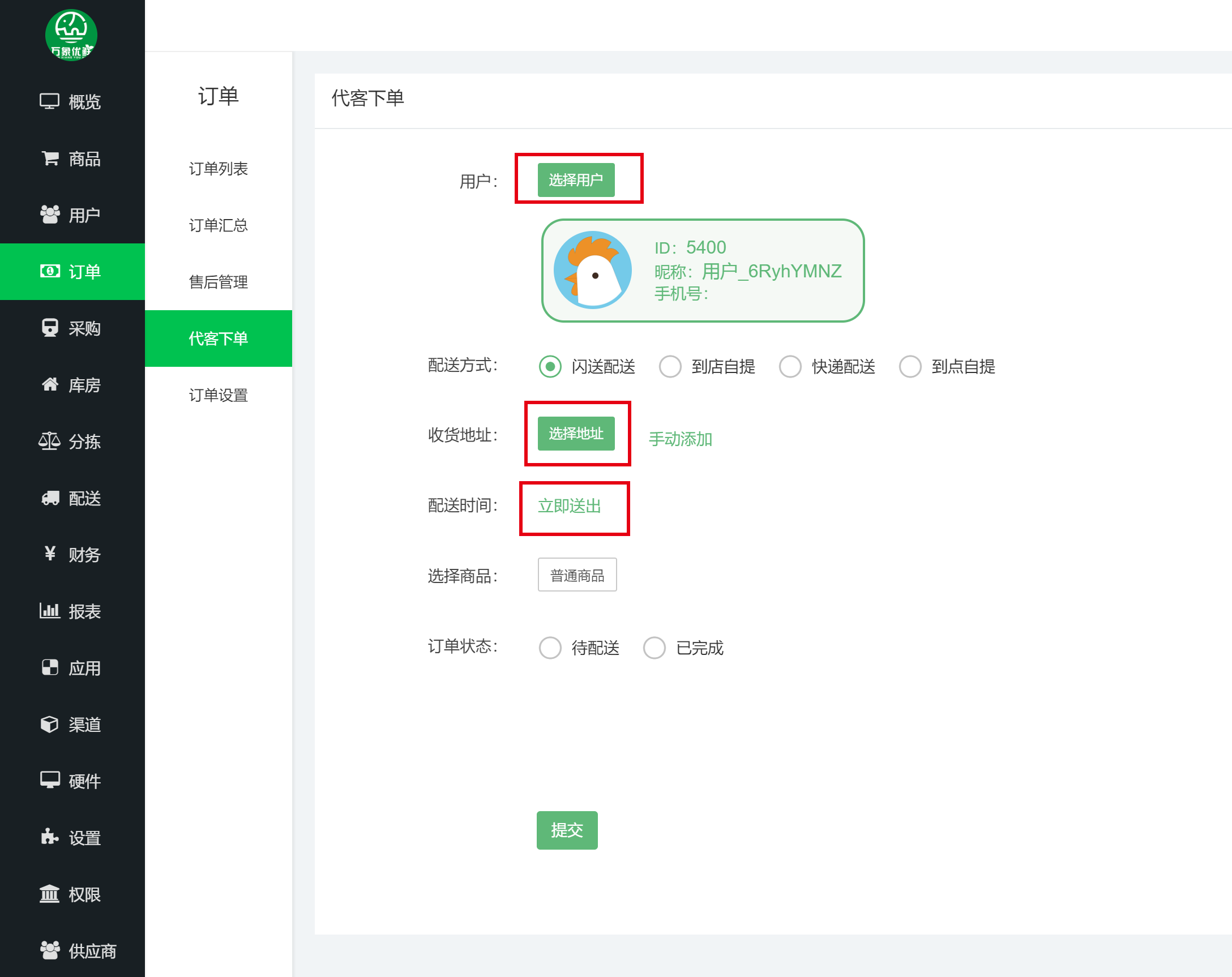Open 商品 via the shopping cart icon
This screenshot has width=1232, height=977.
(x=50, y=158)
